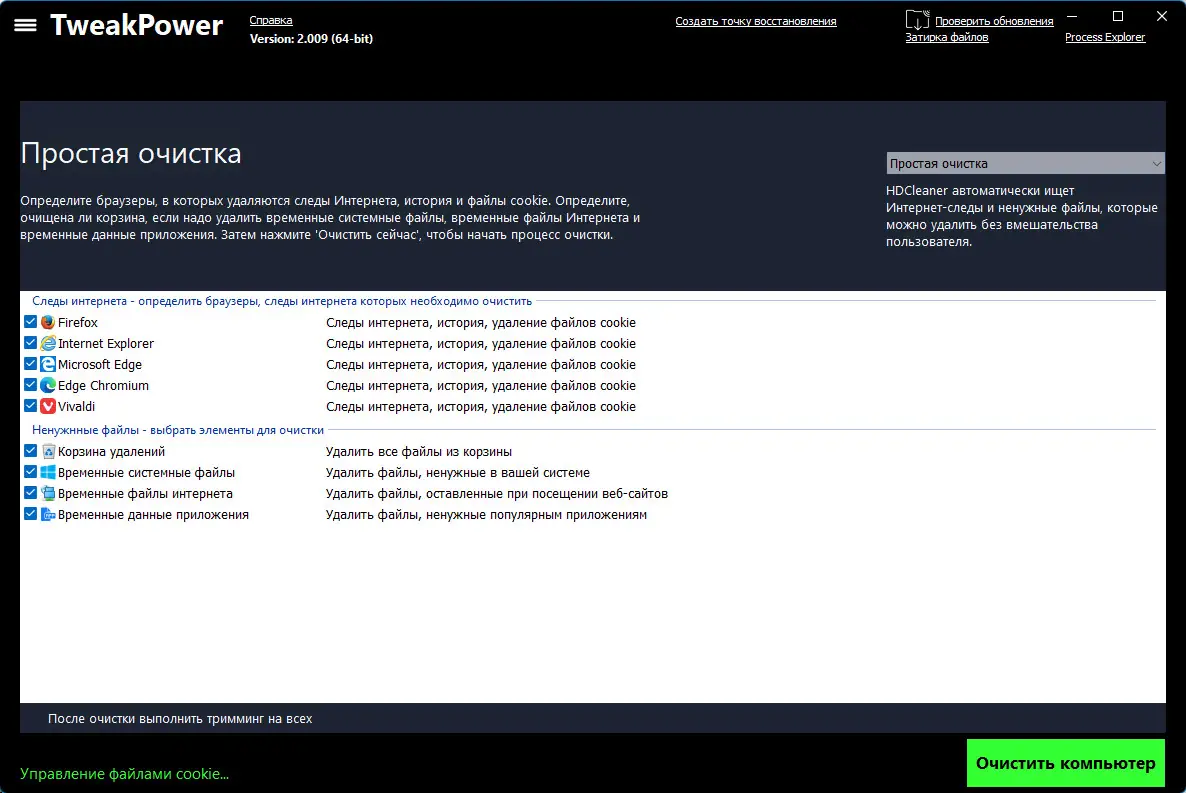
Task: Click the Vivaldi browser icon
Action: [48, 406]
